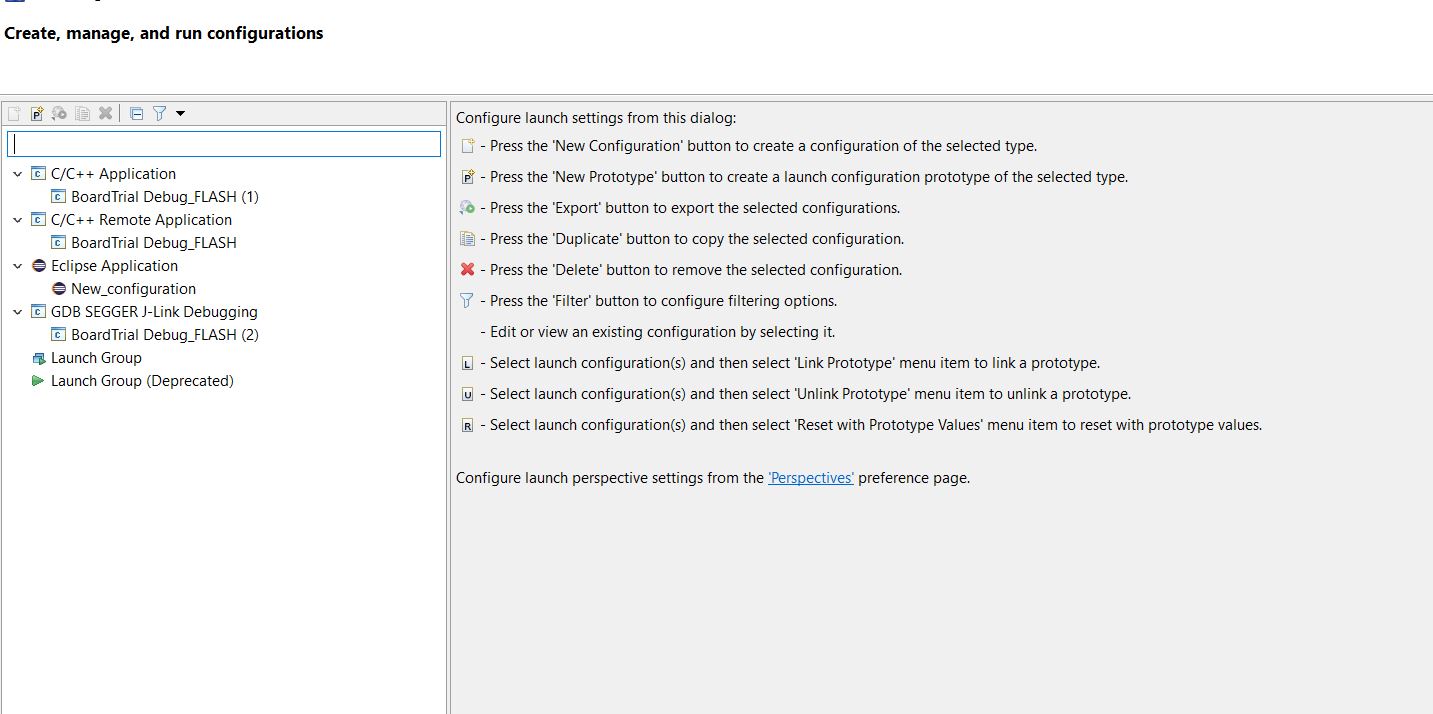Select BoardTrial Debug_FLASH (1) configuration

(165, 196)
